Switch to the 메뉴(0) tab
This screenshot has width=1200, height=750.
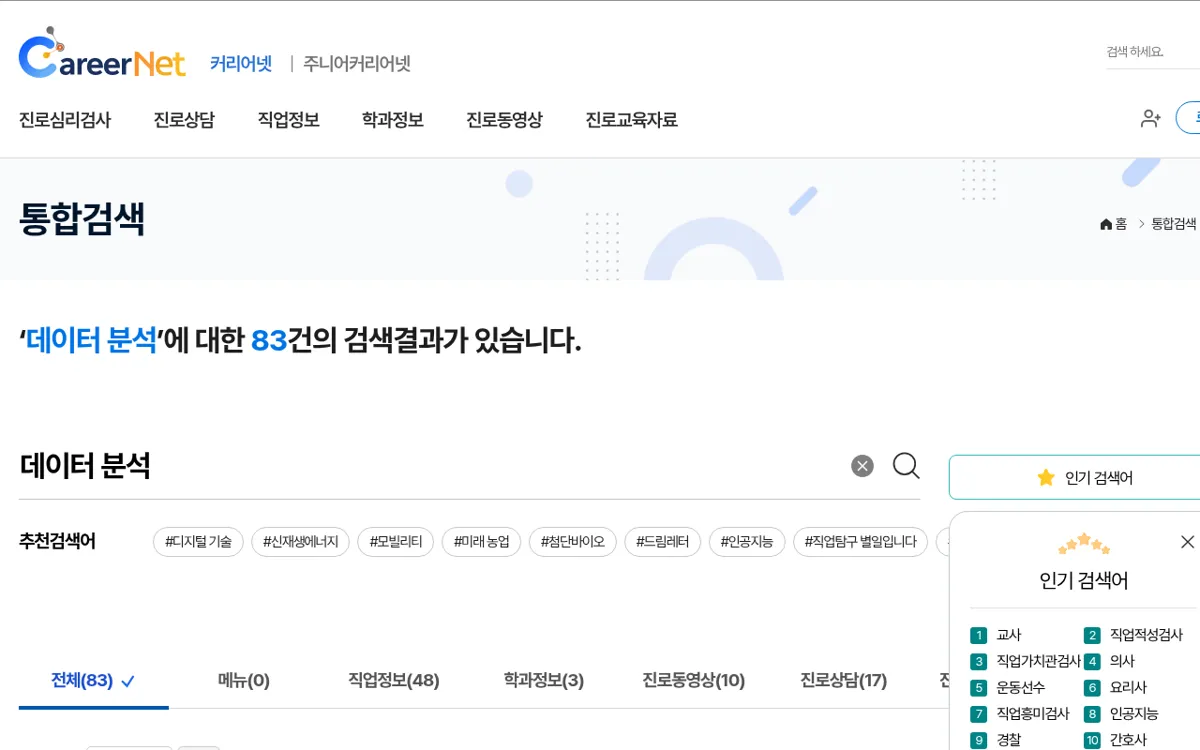pyautogui.click(x=244, y=681)
